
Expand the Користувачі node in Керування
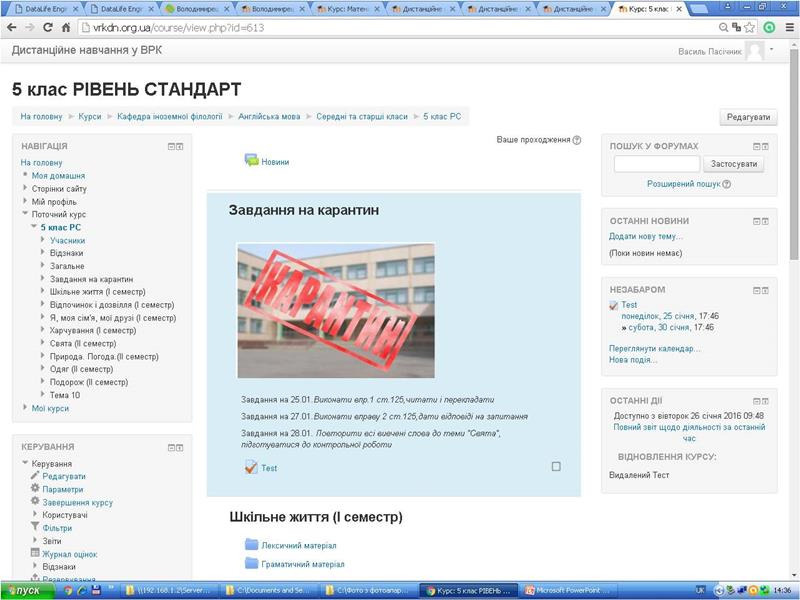coord(35,514)
